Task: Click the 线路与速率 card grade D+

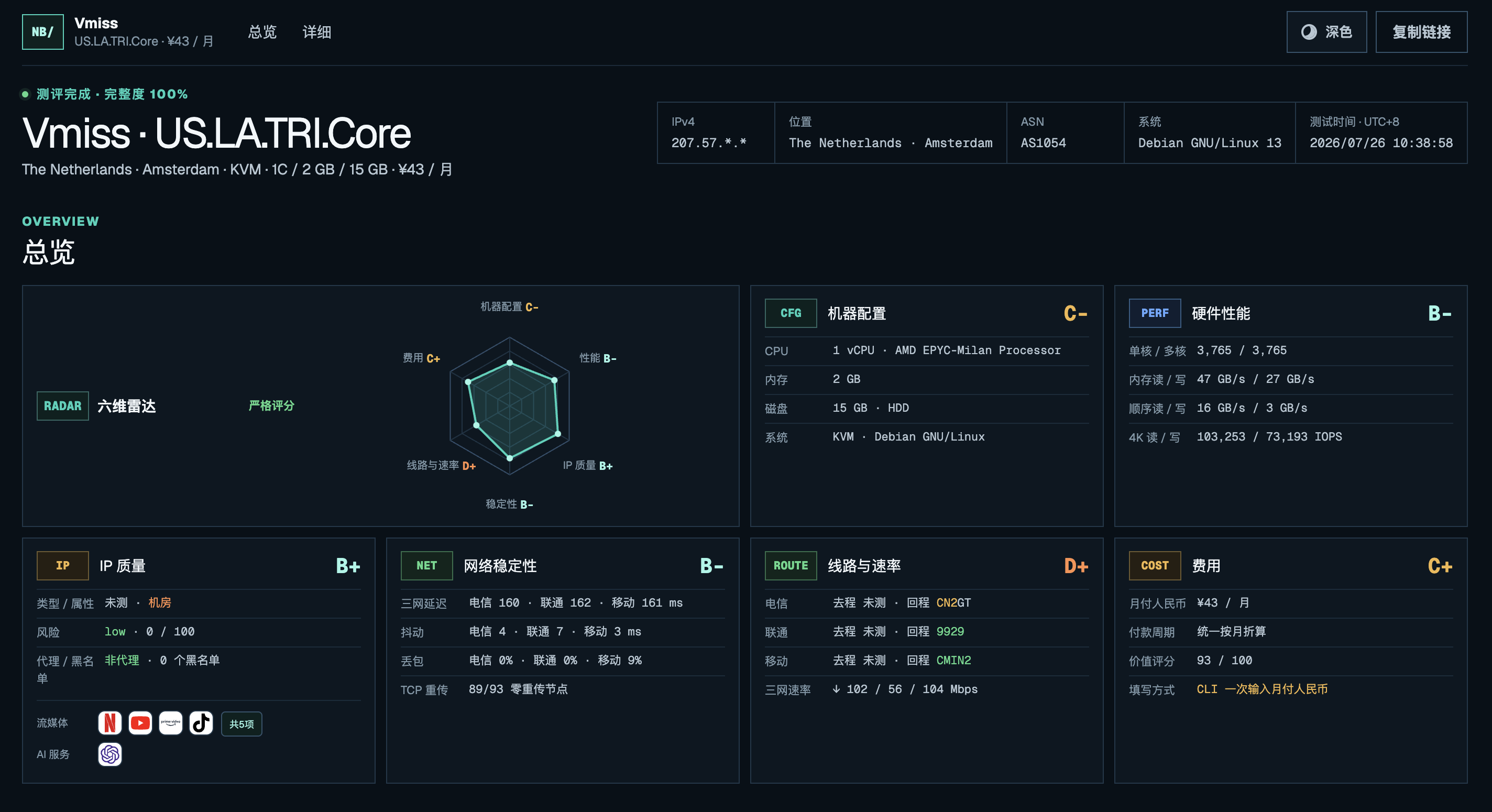Action: (1076, 566)
